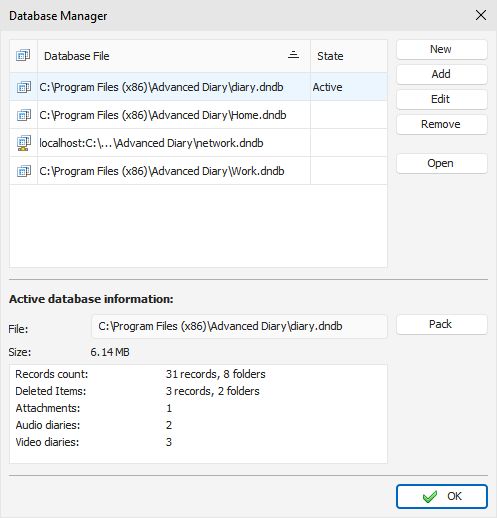Click the database icon beside diary.dndb
Image resolution: width=497 pixels, height=518 pixels.
[x=24, y=87]
